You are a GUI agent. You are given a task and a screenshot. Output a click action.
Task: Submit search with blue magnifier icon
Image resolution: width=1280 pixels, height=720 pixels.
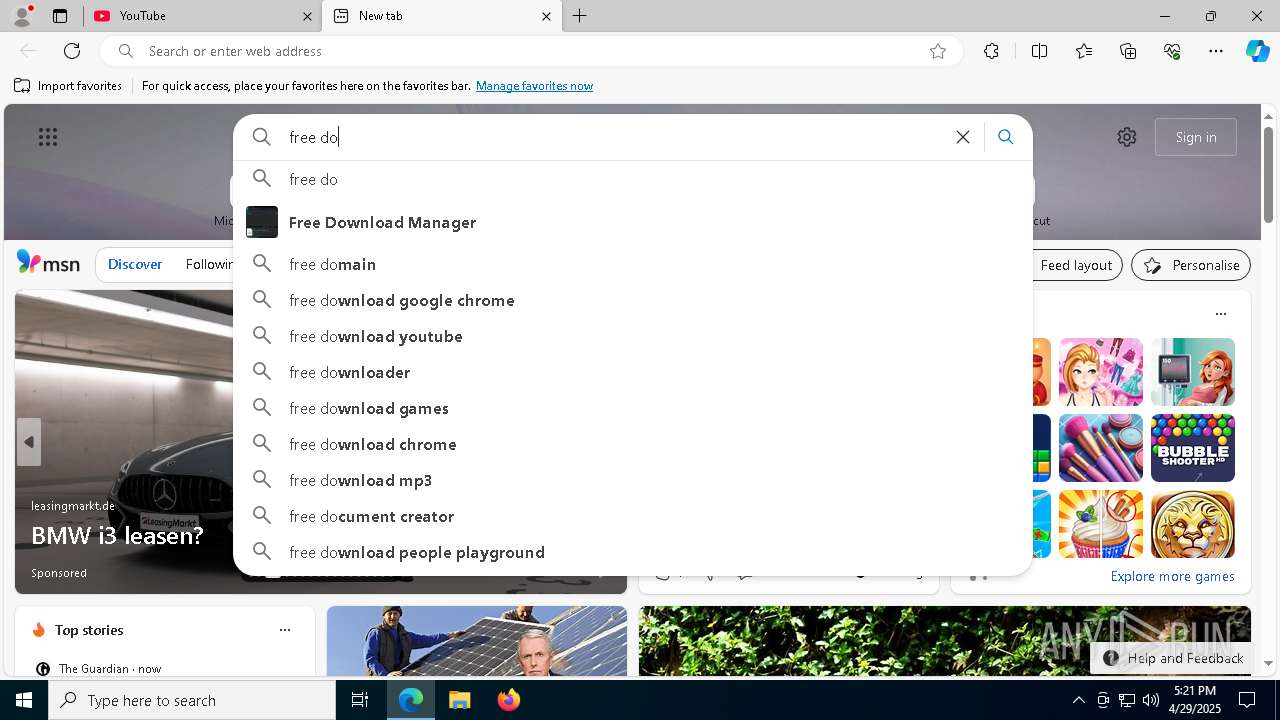[1006, 137]
